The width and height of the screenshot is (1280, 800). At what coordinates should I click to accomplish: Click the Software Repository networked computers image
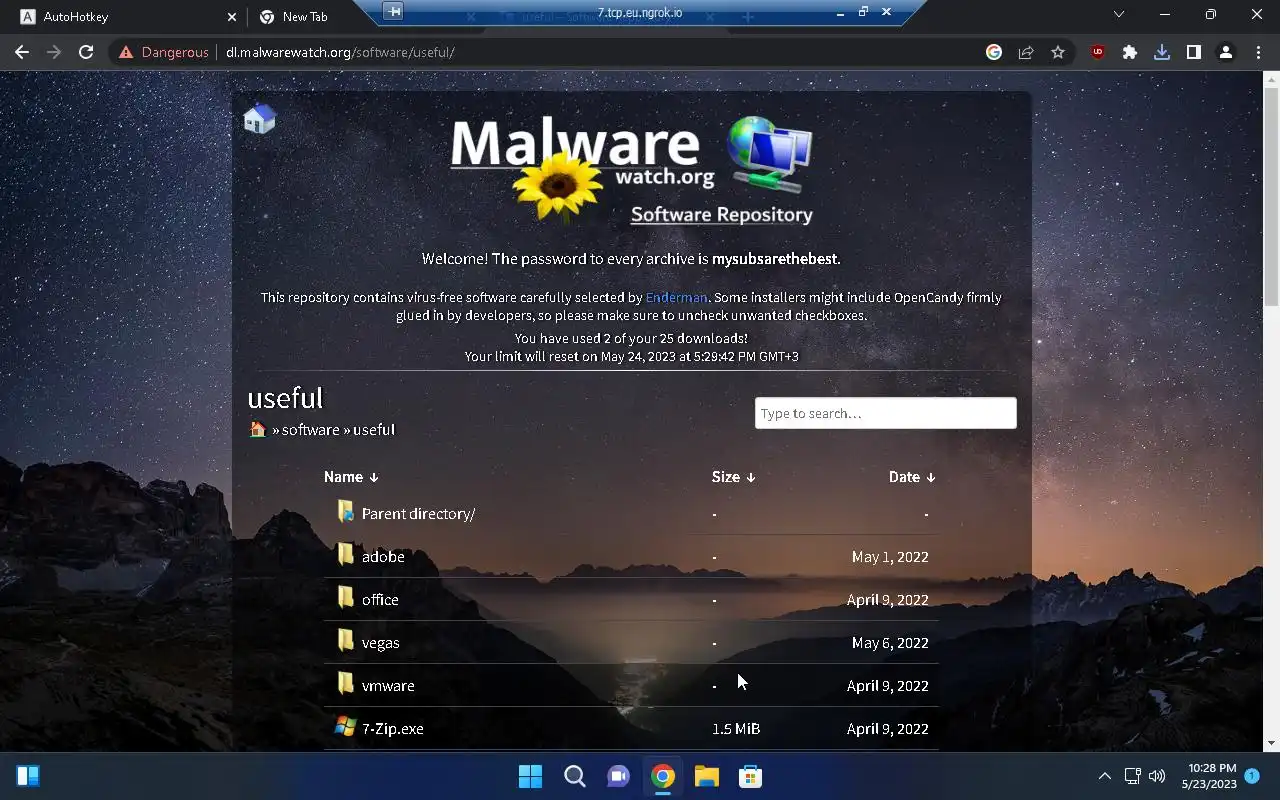coord(768,154)
